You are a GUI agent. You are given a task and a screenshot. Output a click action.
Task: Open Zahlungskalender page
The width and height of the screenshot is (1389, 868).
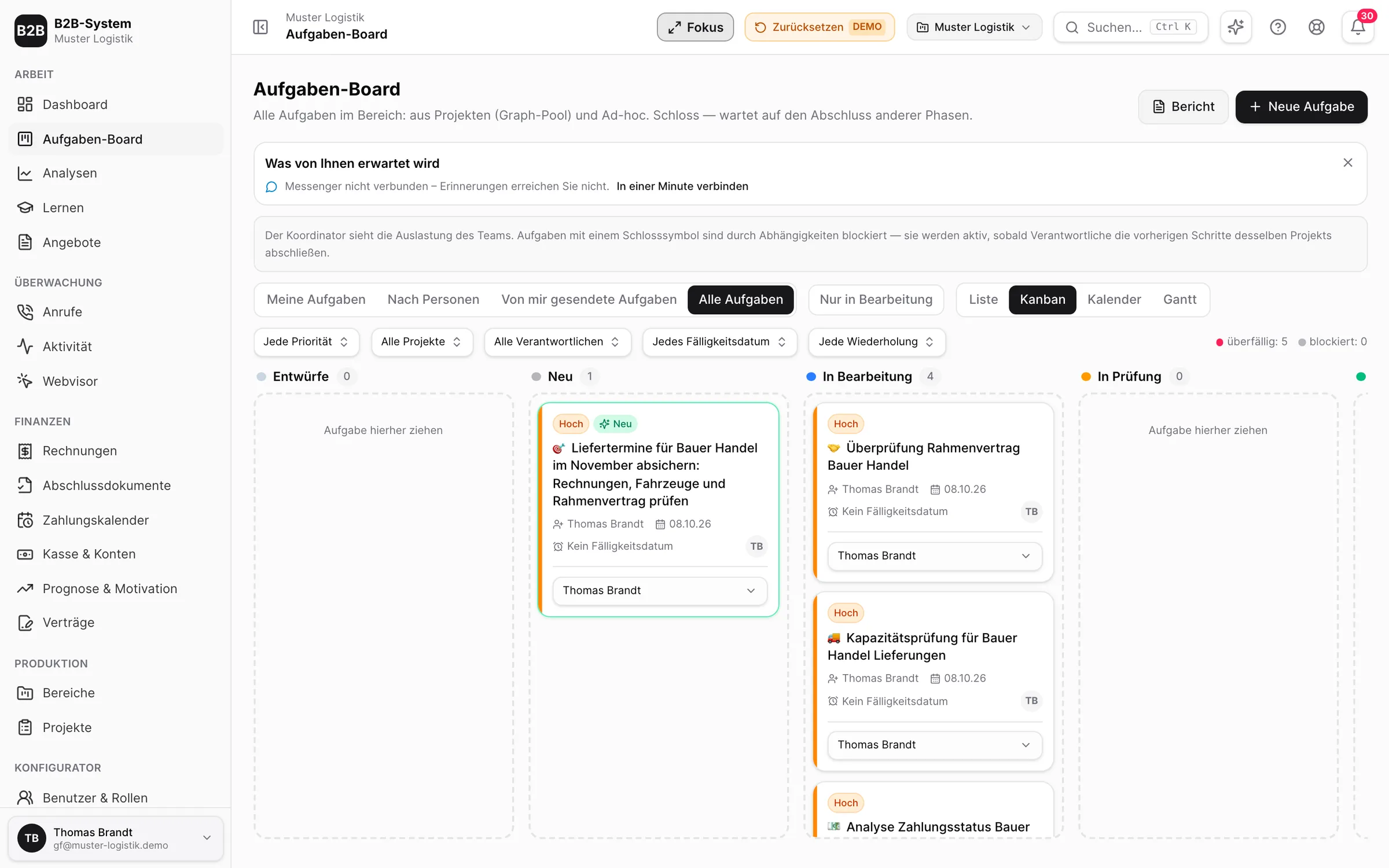[116, 520]
